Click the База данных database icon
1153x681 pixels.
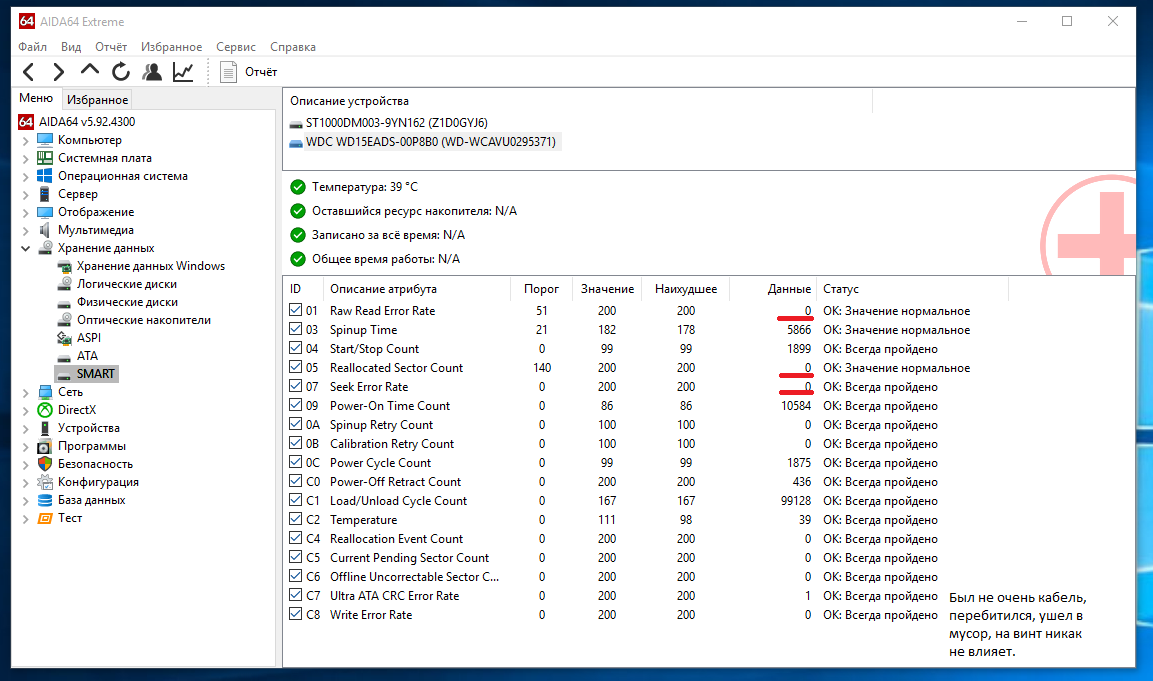(x=45, y=500)
